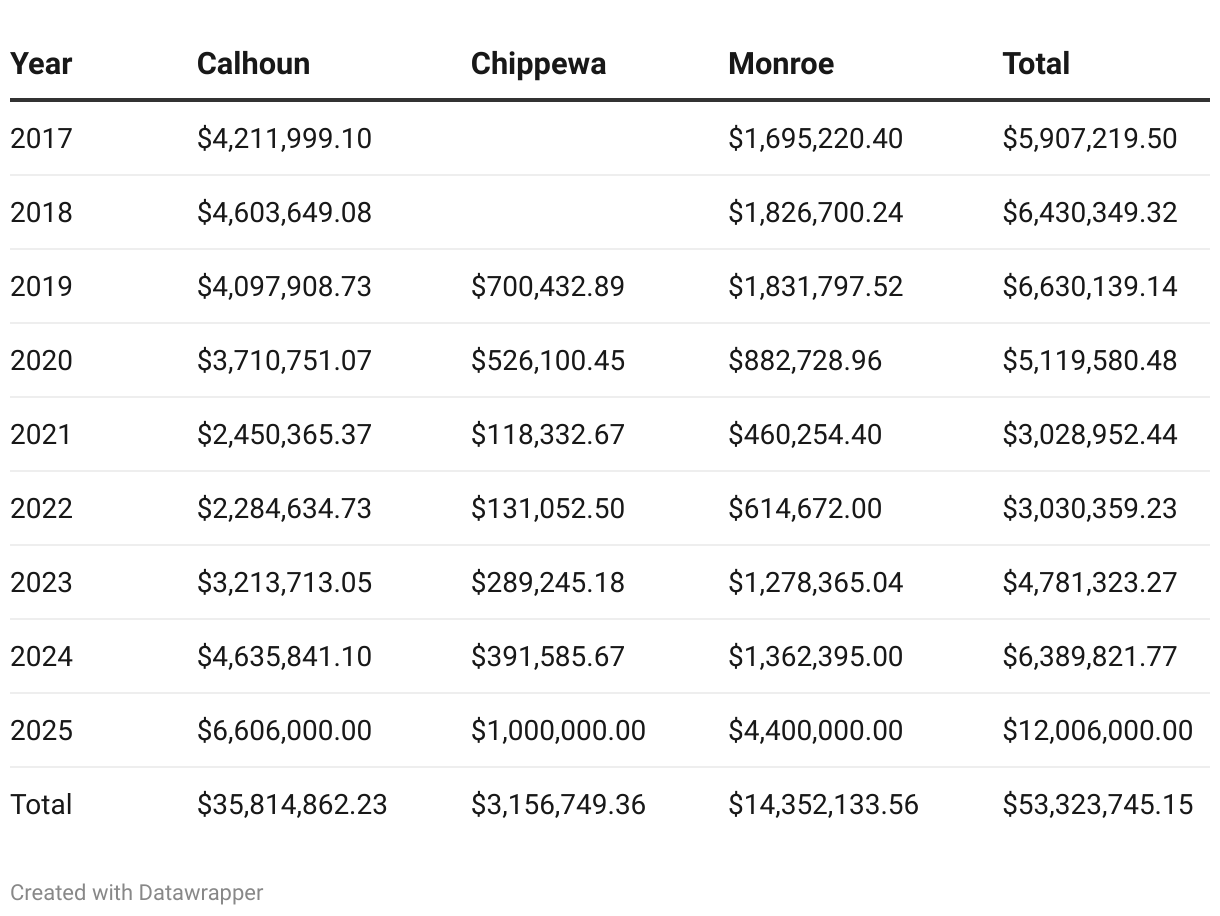Click the Calhoun column header
Screen dimensions: 1220x916
(253, 64)
